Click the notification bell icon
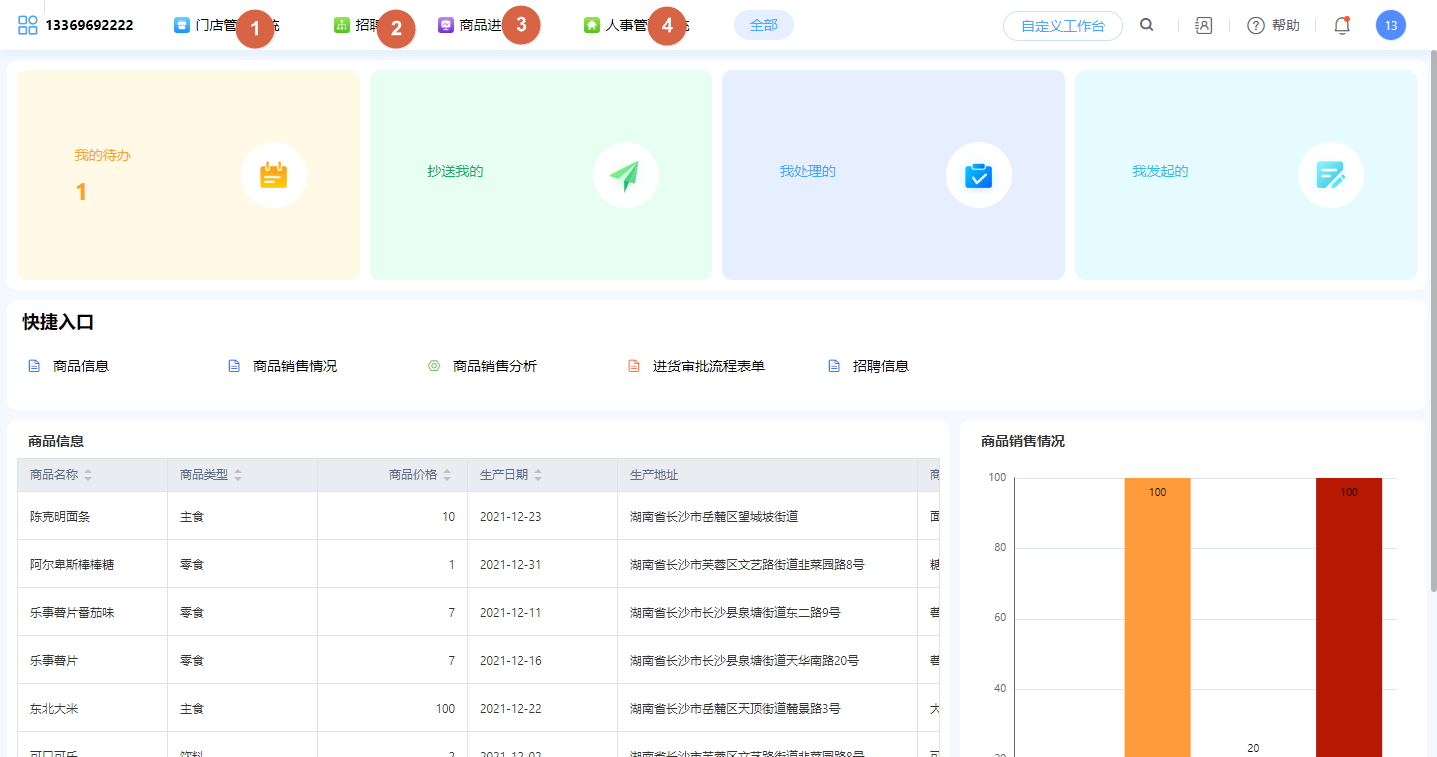Viewport: 1437px width, 757px height. point(1342,26)
